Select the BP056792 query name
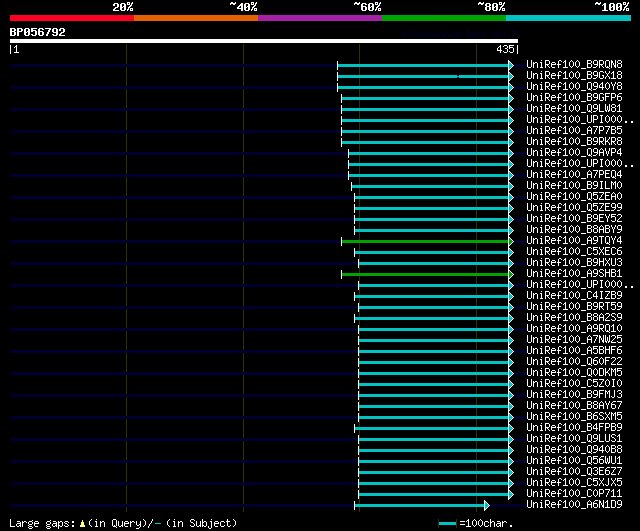This screenshot has width=640, height=531. 38,32
